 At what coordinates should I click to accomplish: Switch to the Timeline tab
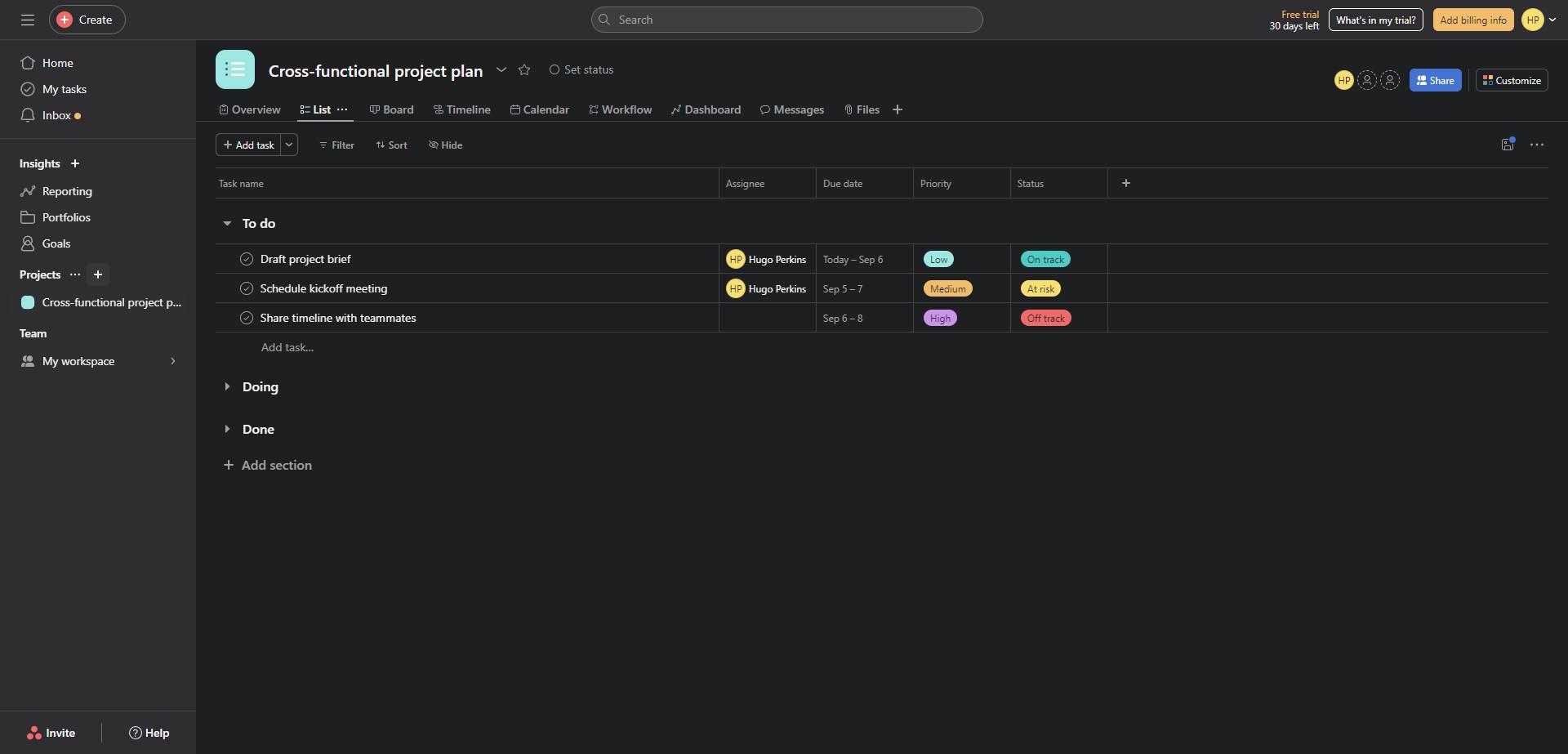click(x=462, y=109)
